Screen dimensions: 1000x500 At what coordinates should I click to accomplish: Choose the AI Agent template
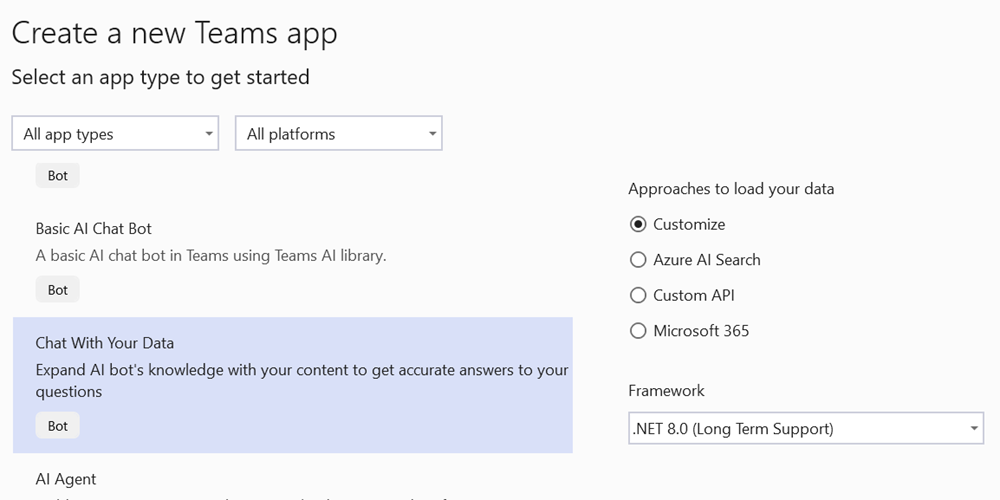66,479
